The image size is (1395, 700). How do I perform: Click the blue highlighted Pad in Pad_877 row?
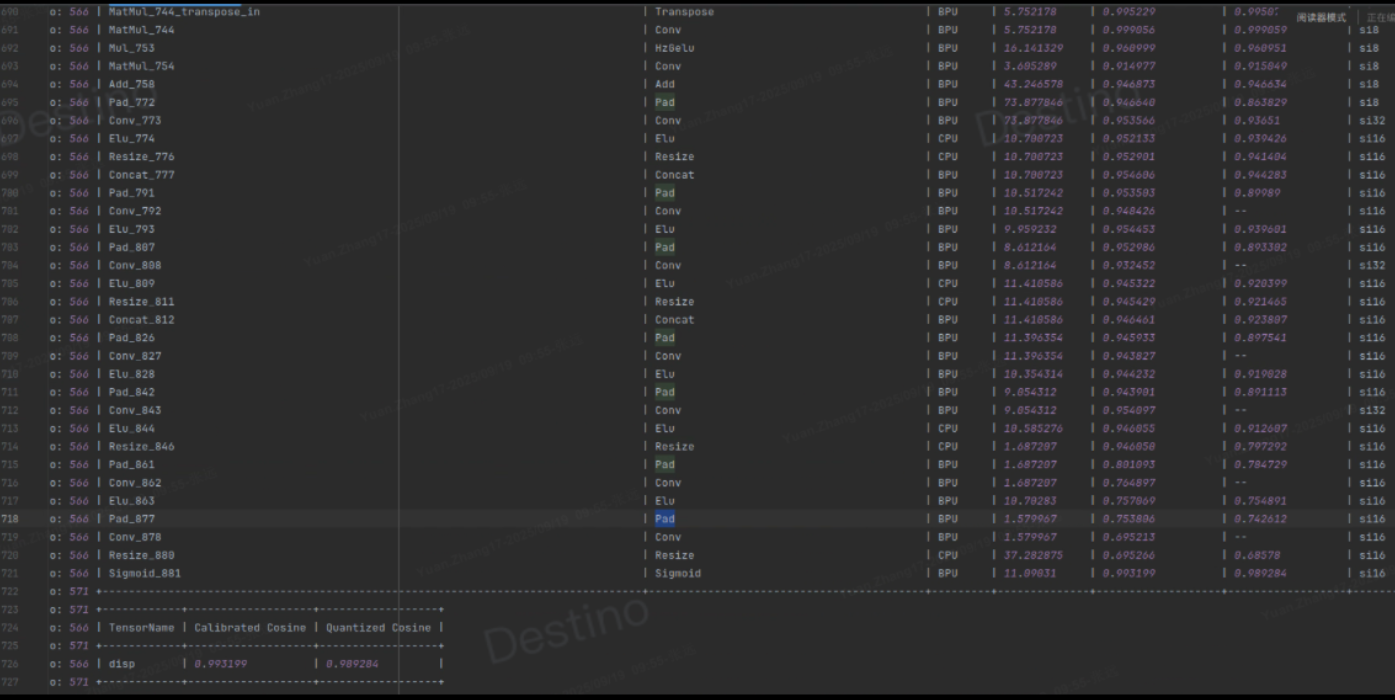[x=665, y=519]
